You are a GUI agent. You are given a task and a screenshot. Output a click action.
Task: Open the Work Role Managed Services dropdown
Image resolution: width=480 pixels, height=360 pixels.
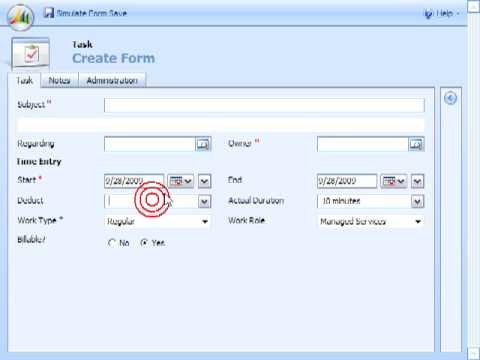tap(371, 221)
